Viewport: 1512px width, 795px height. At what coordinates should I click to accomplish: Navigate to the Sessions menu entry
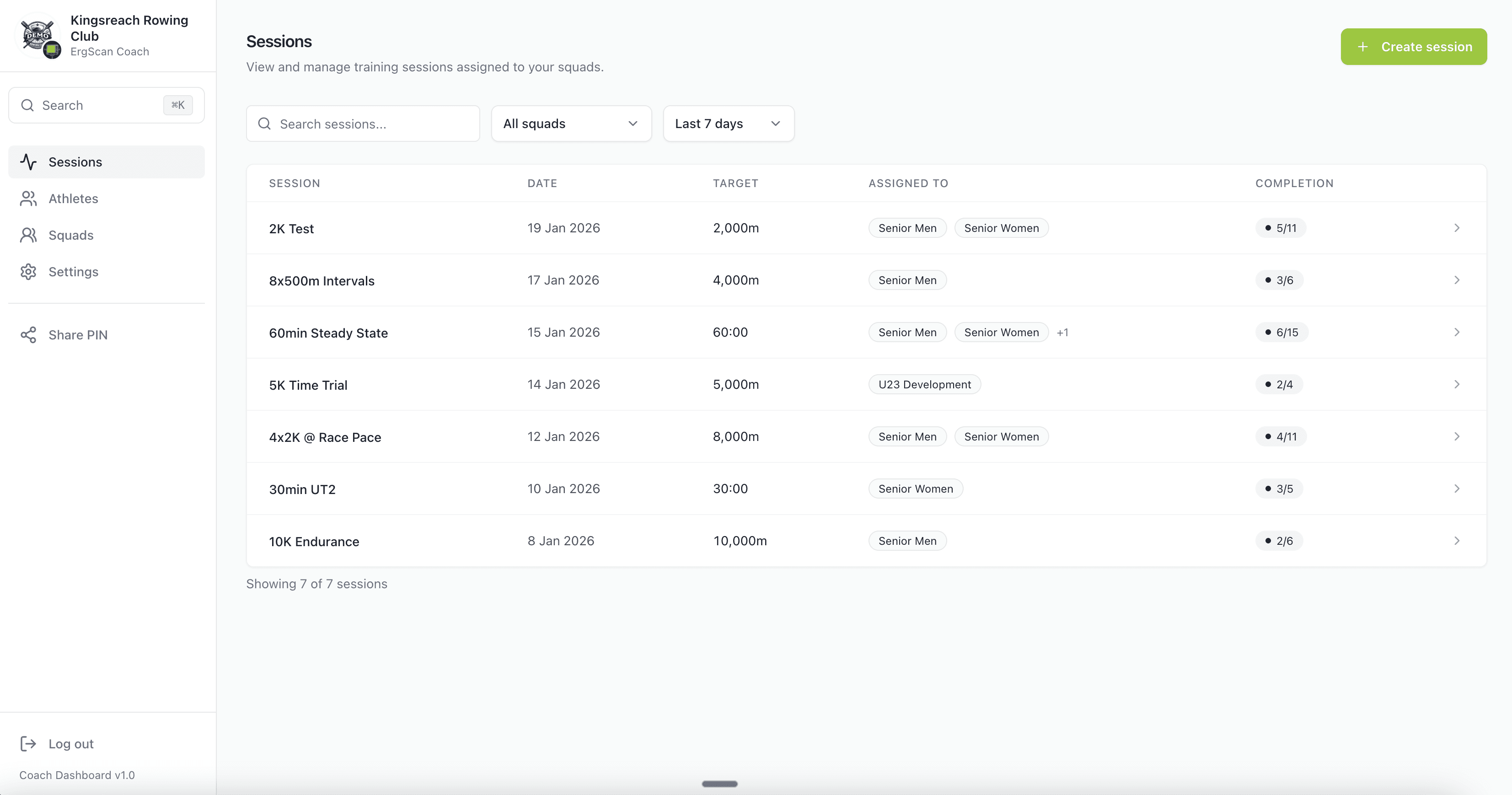[x=75, y=162]
